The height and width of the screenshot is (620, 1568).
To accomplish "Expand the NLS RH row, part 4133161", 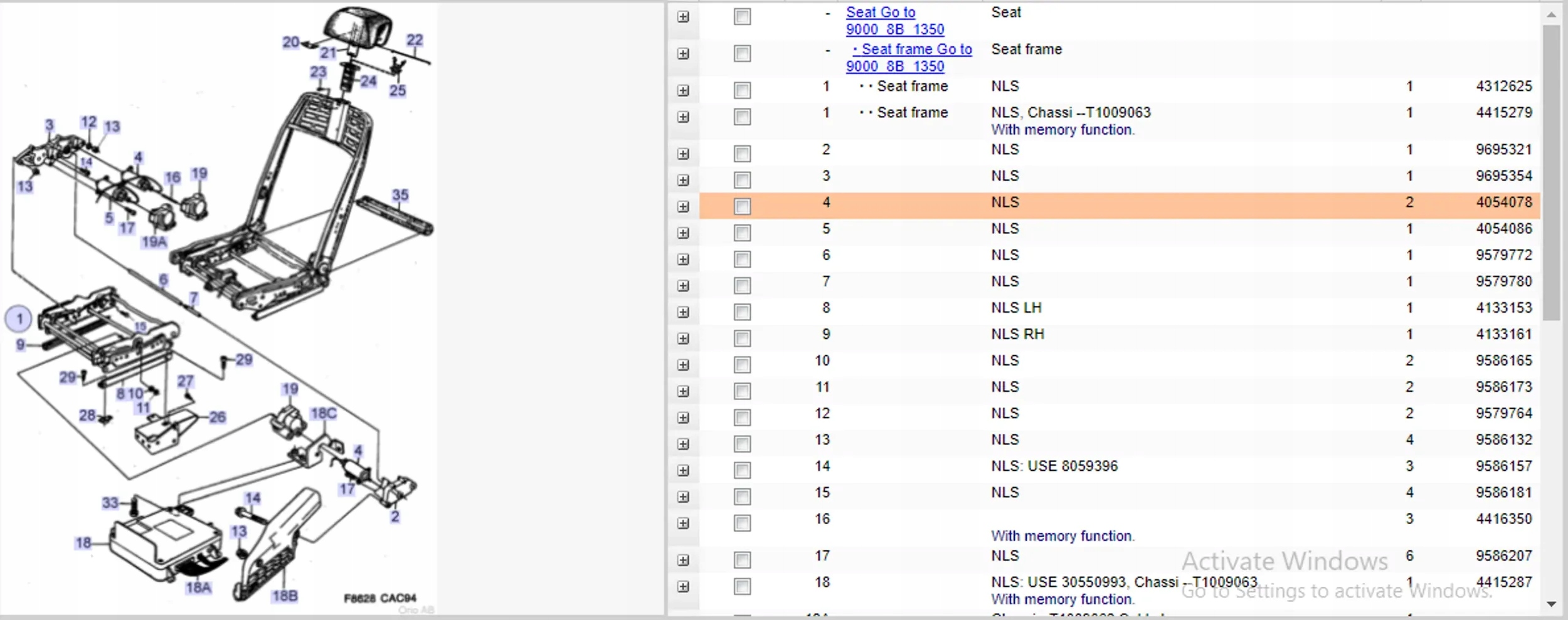I will (683, 339).
